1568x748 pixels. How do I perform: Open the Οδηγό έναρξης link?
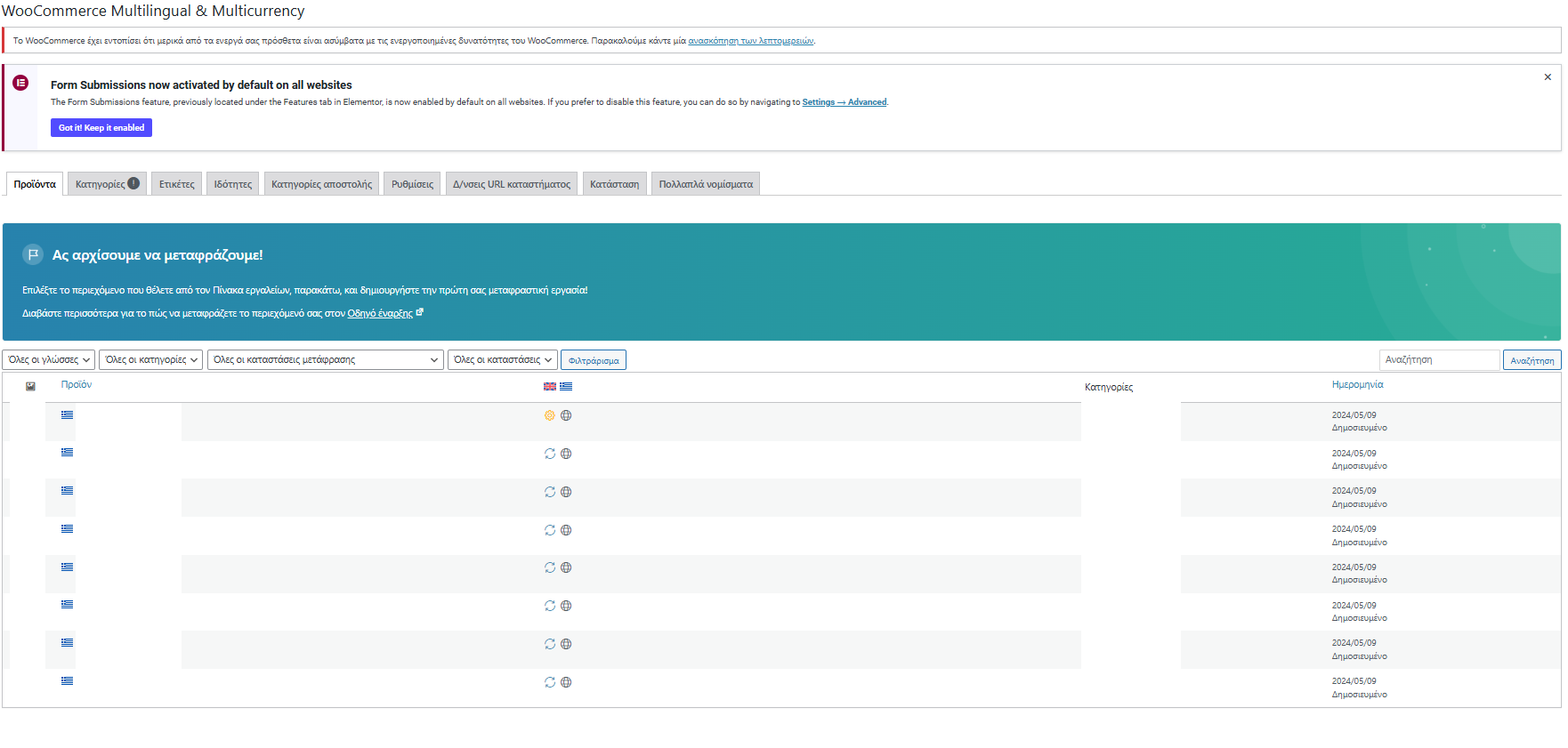click(380, 313)
